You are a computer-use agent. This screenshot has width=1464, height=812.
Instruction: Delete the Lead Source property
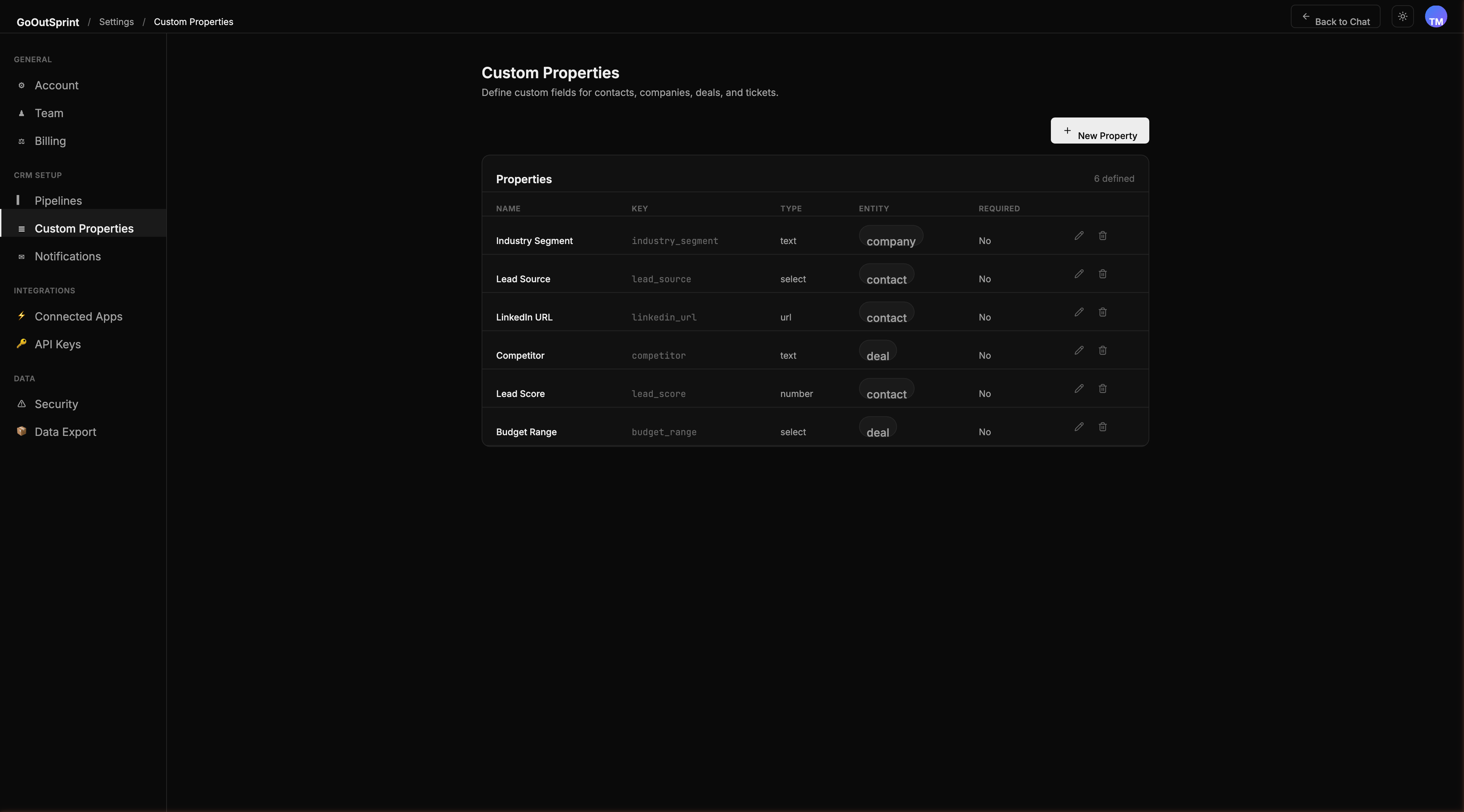point(1103,274)
